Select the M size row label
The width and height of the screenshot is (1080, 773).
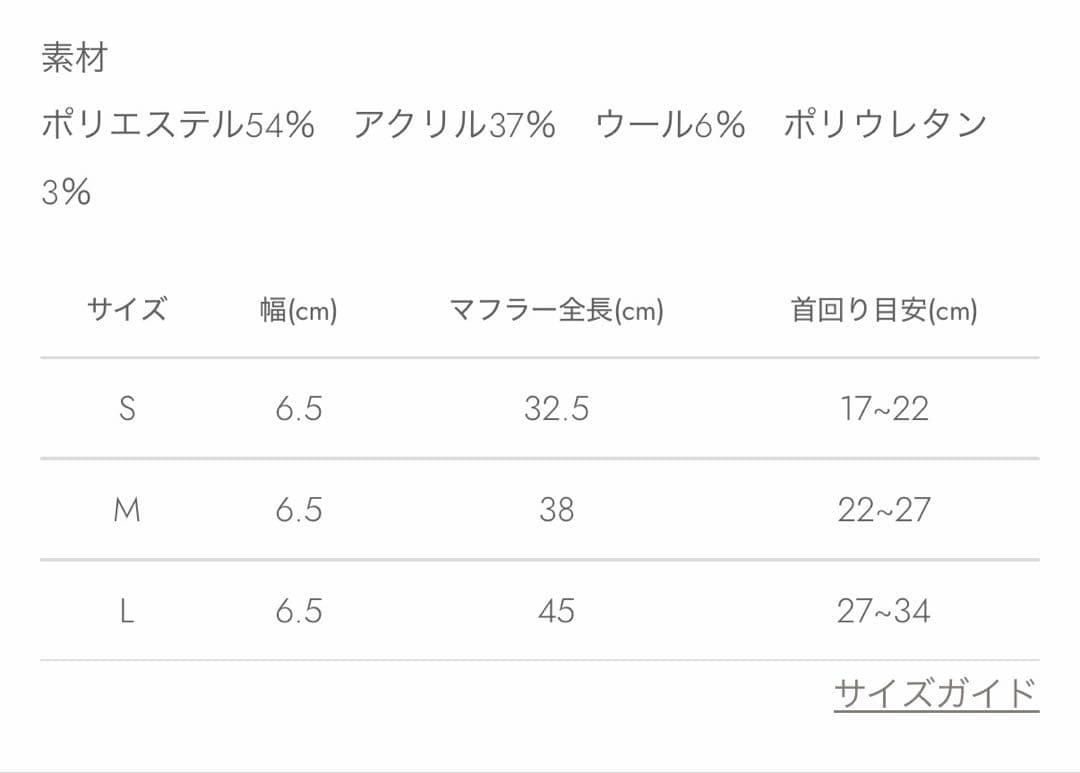coord(127,510)
